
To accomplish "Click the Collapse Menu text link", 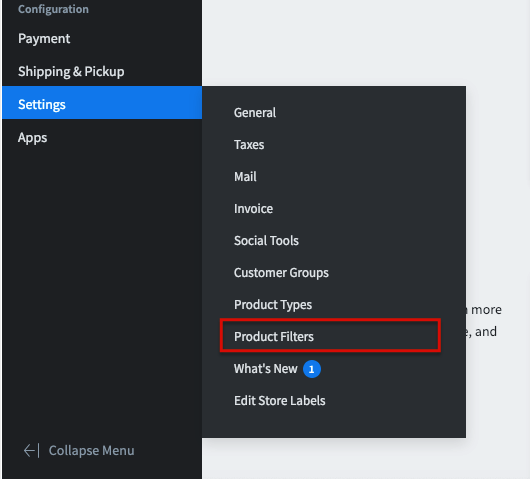I will 92,451.
